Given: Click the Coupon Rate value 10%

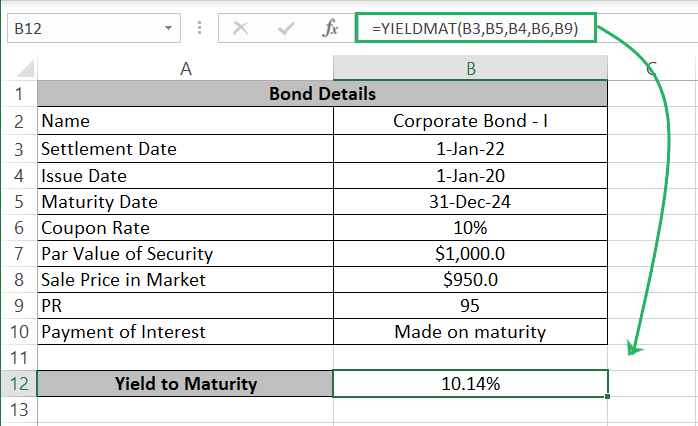Looking at the screenshot, I should [470, 227].
